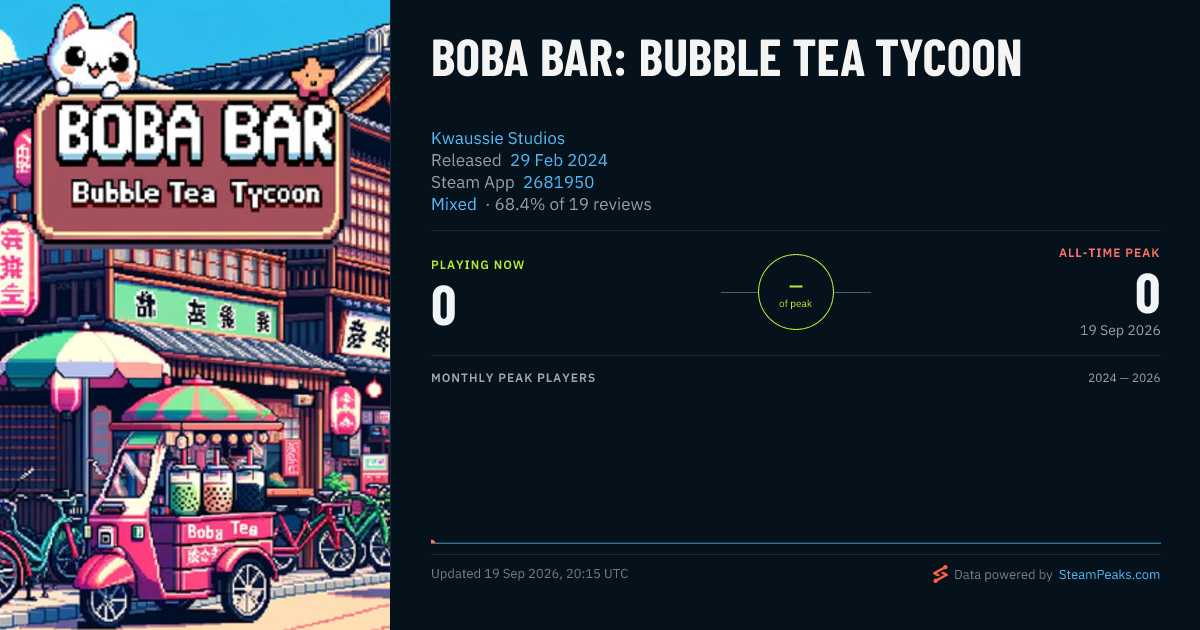Click the white cat mascot icon

pyautogui.click(x=96, y=52)
